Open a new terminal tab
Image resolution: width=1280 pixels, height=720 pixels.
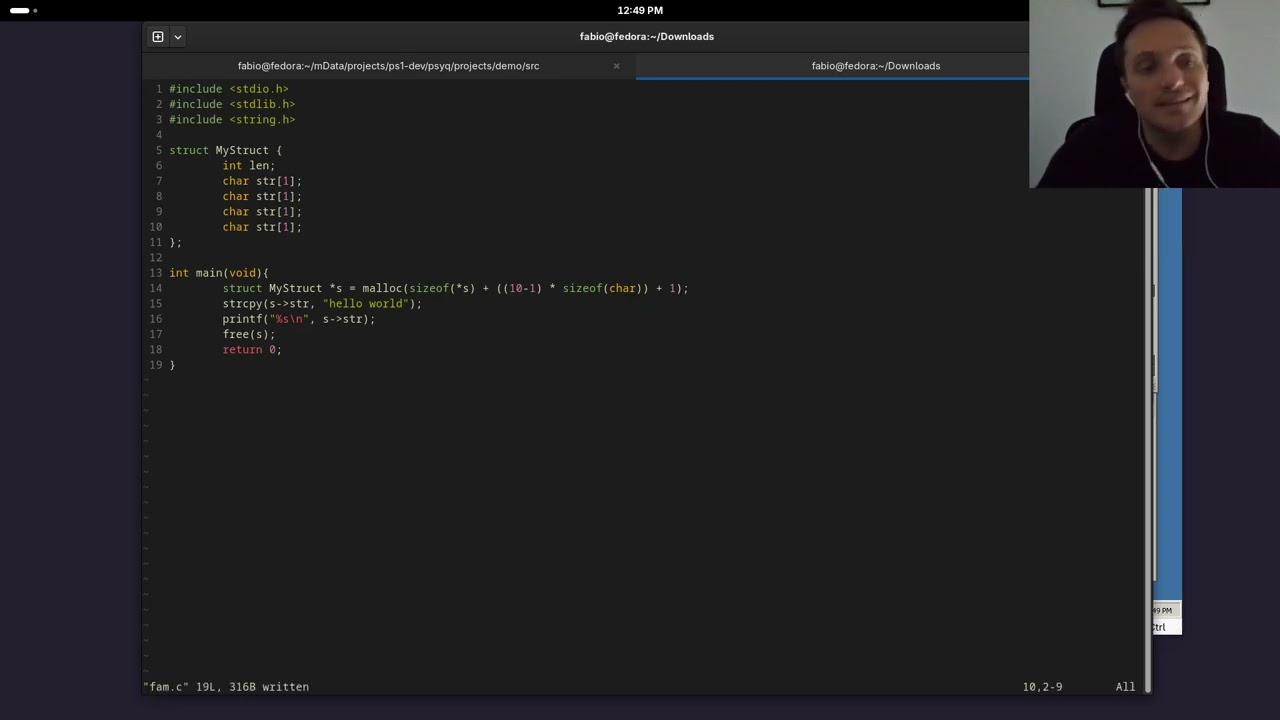(x=158, y=37)
